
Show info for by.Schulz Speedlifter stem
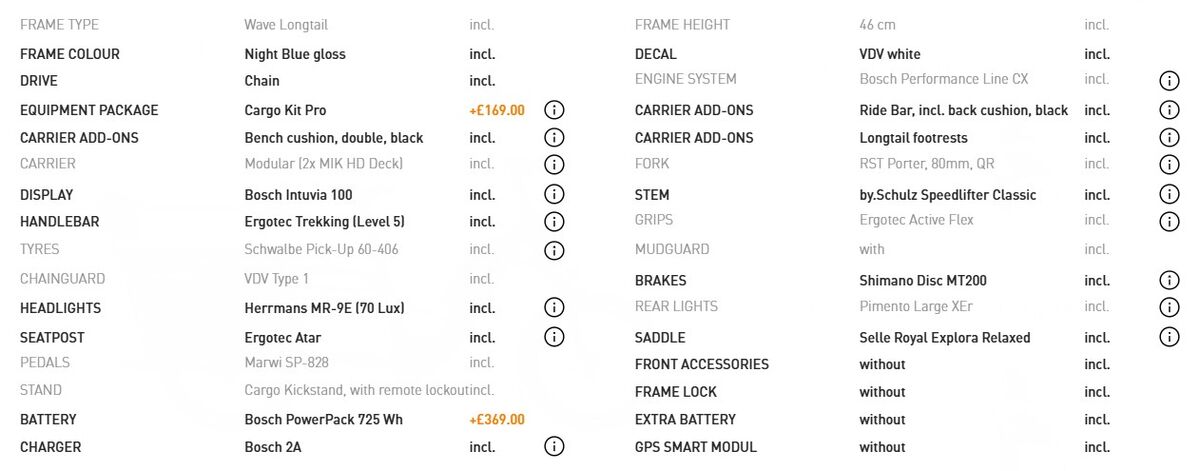coord(1169,195)
